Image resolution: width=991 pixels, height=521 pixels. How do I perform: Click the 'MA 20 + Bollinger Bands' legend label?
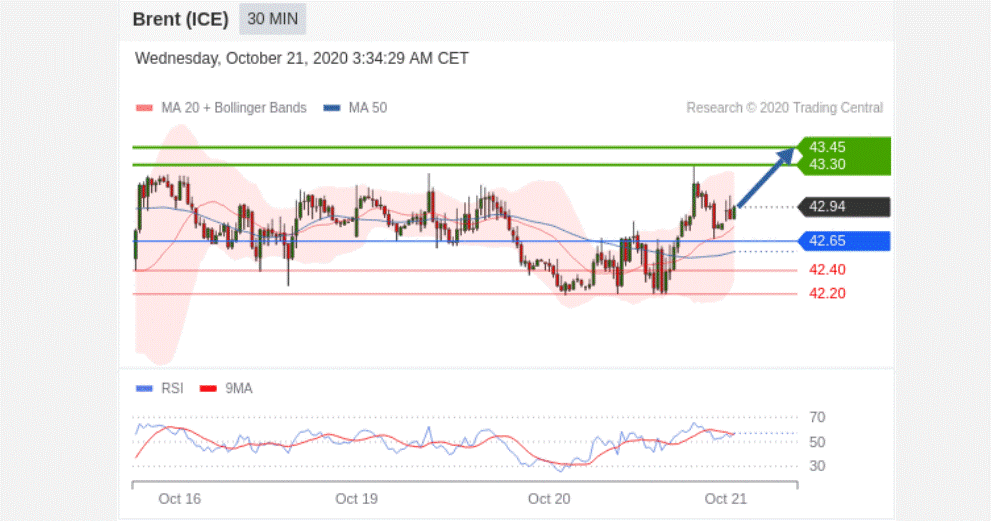pyautogui.click(x=233, y=108)
